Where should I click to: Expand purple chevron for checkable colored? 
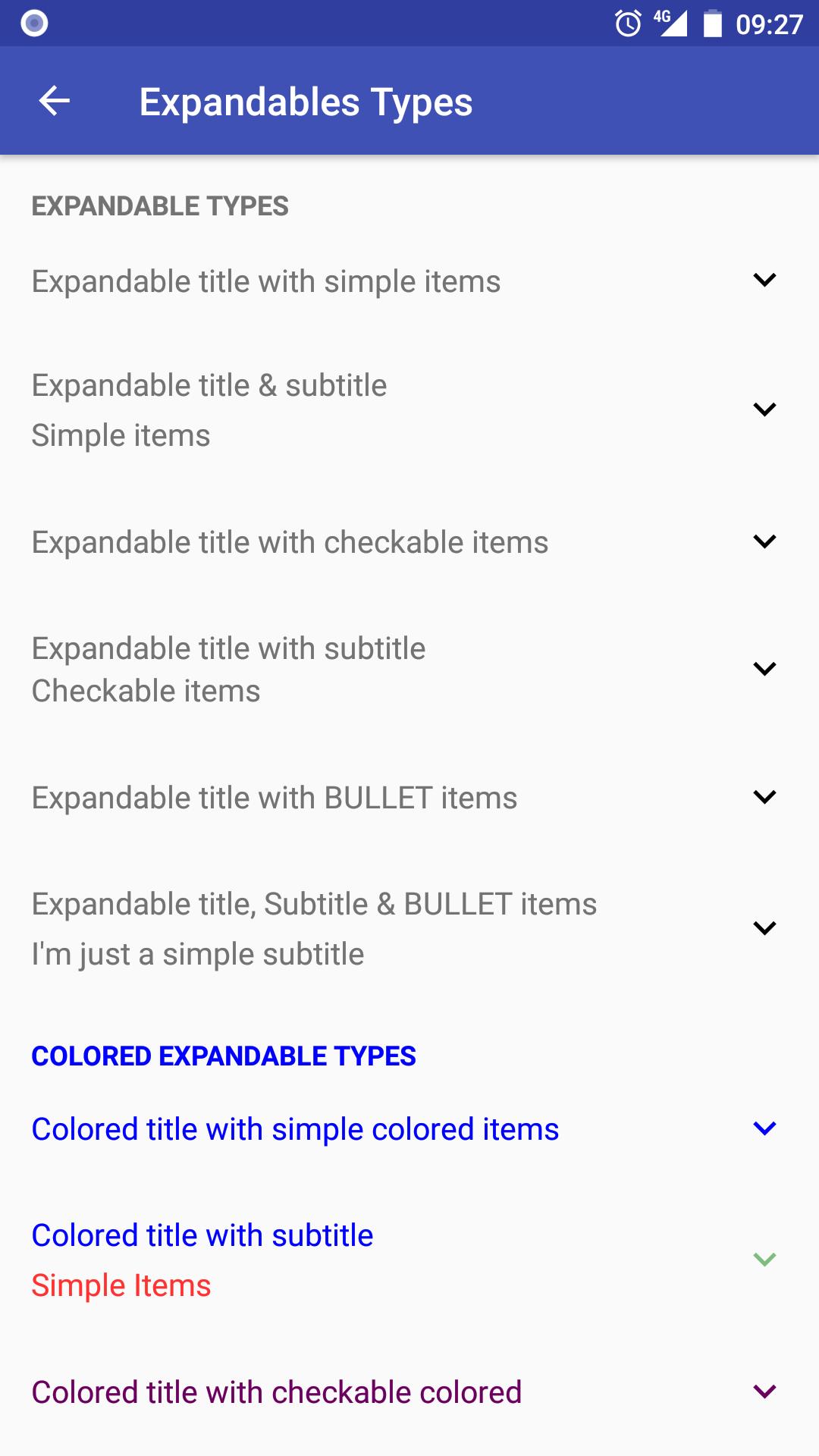764,1392
